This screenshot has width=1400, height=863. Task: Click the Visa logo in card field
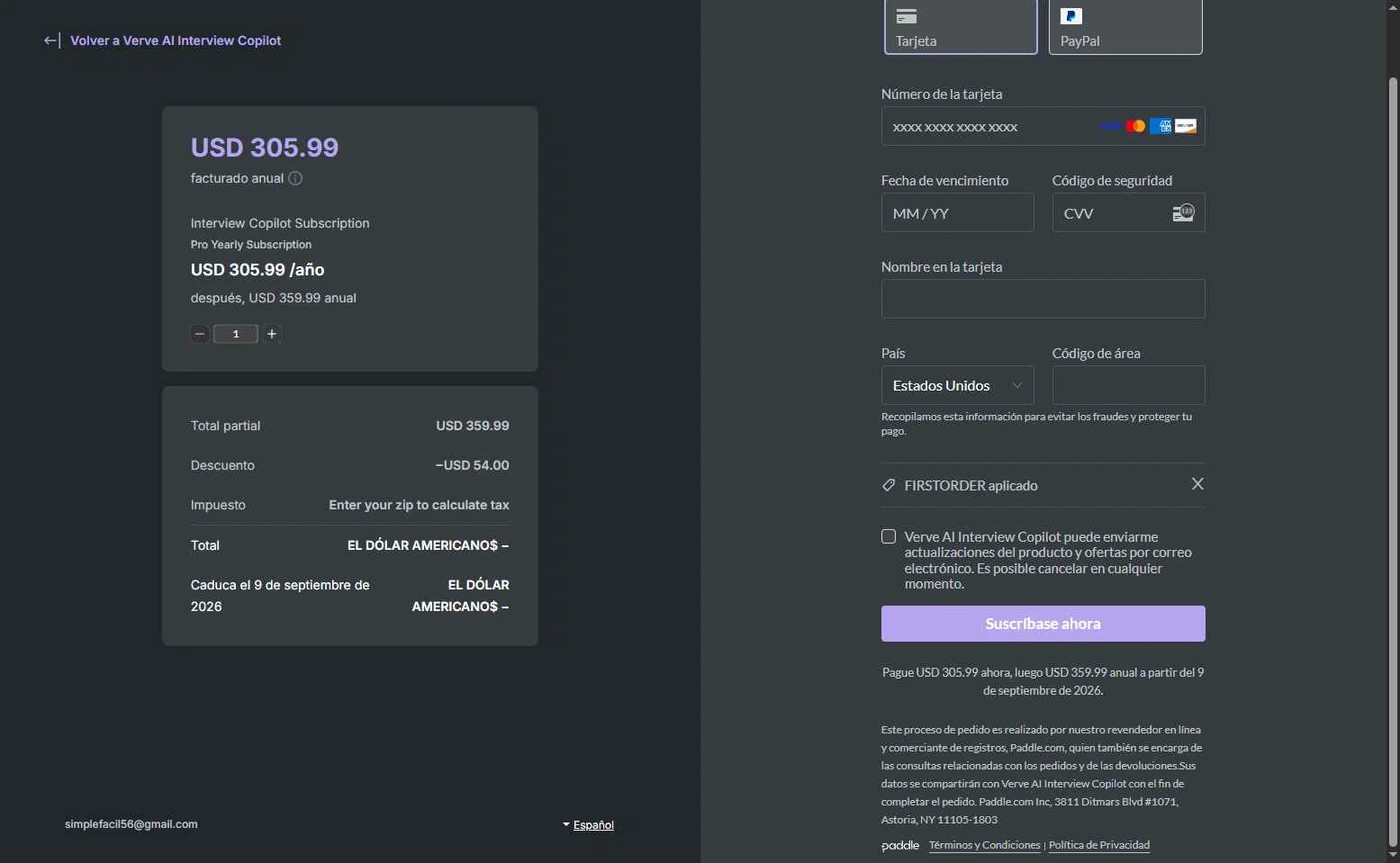pos(1111,126)
